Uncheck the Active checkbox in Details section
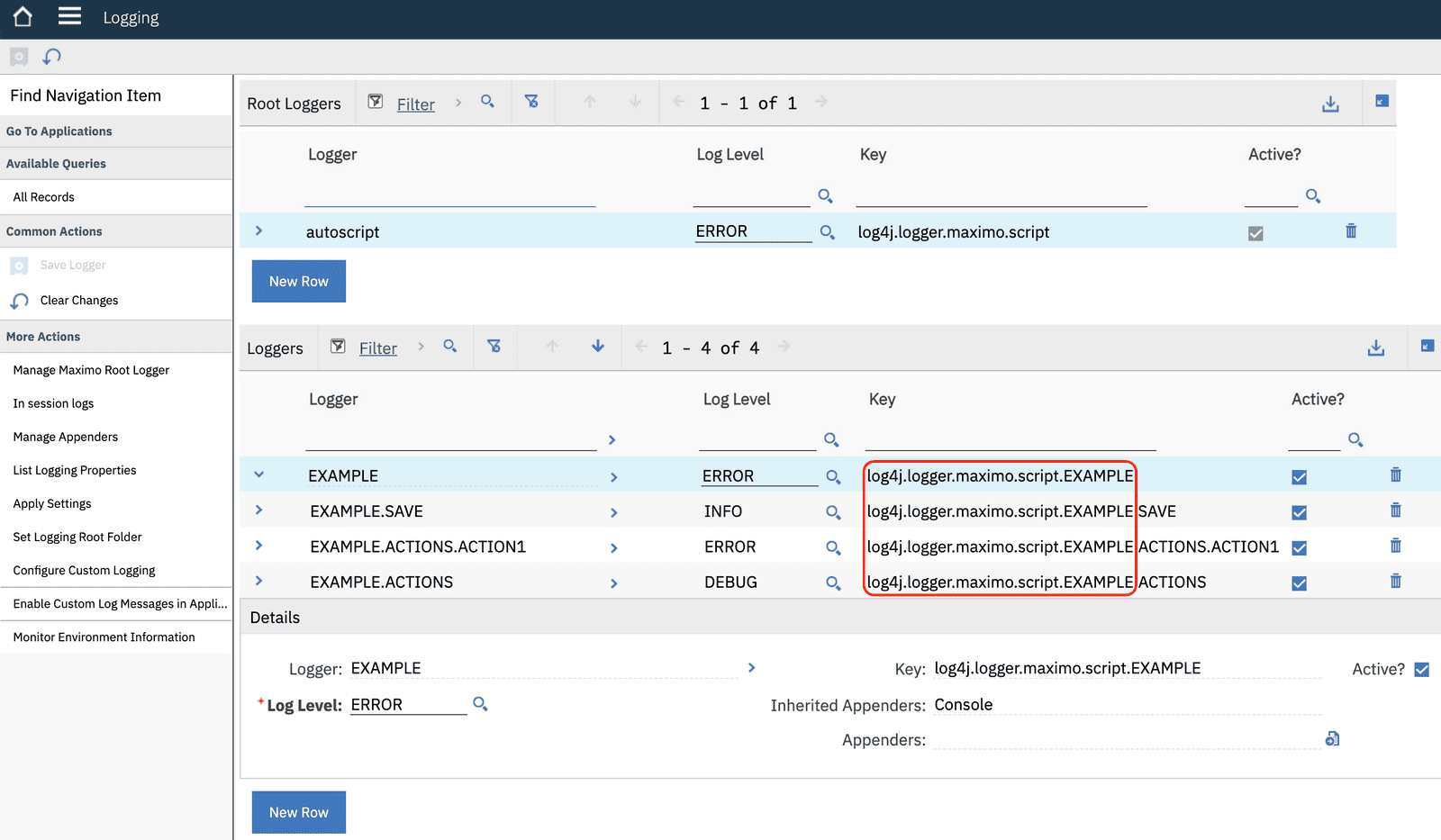This screenshot has height=840, width=1441. 1421,668
